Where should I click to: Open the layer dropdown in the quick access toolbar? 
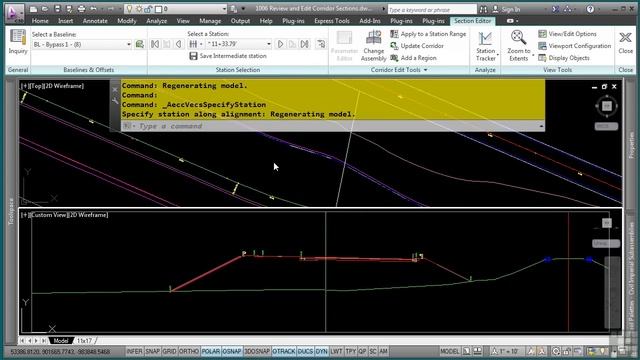(x=224, y=9)
